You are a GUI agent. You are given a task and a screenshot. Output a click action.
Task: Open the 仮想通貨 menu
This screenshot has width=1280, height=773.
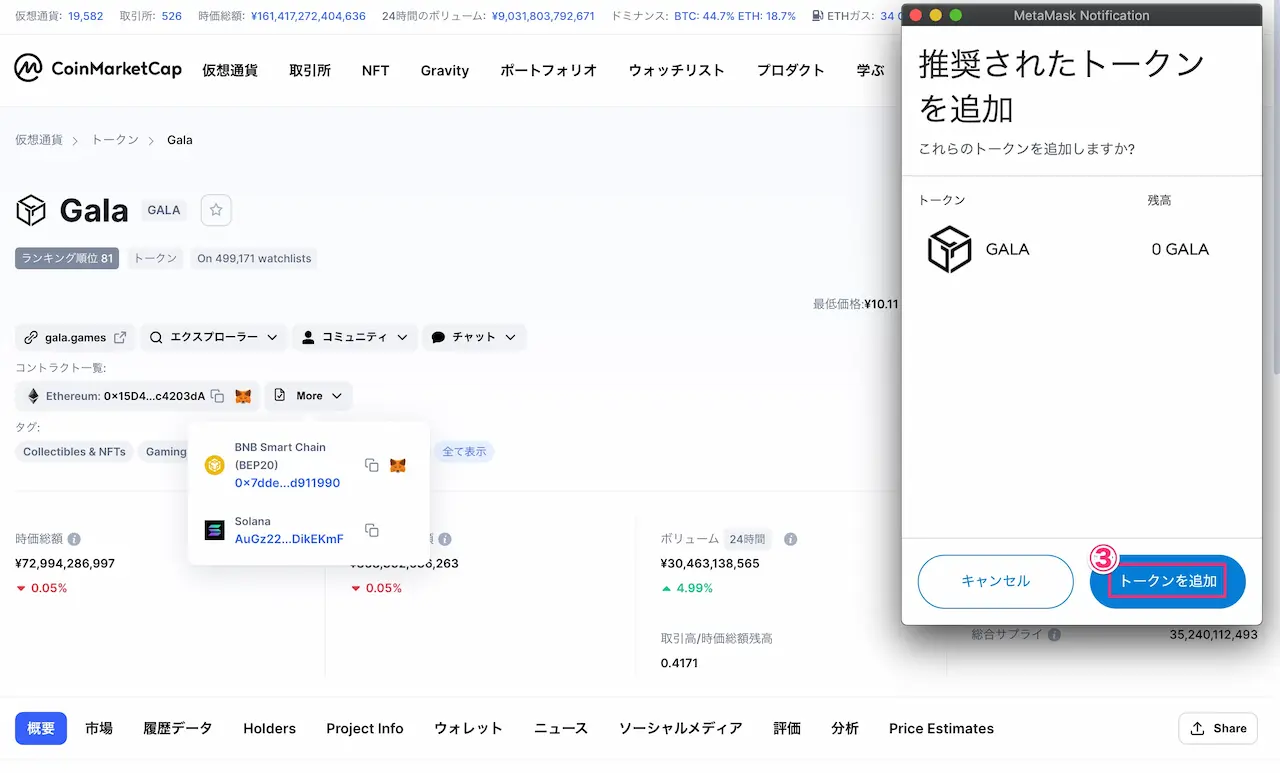tap(230, 70)
